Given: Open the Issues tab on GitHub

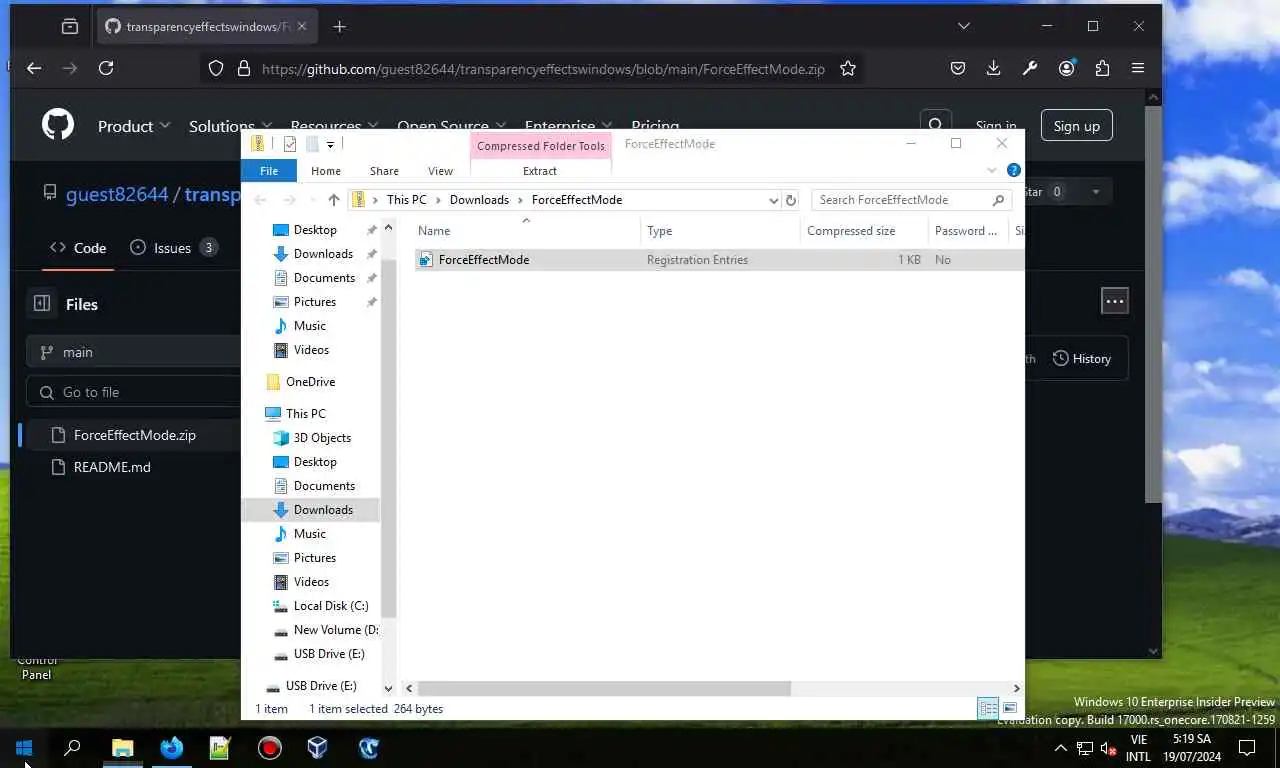Looking at the screenshot, I should pyautogui.click(x=173, y=248).
